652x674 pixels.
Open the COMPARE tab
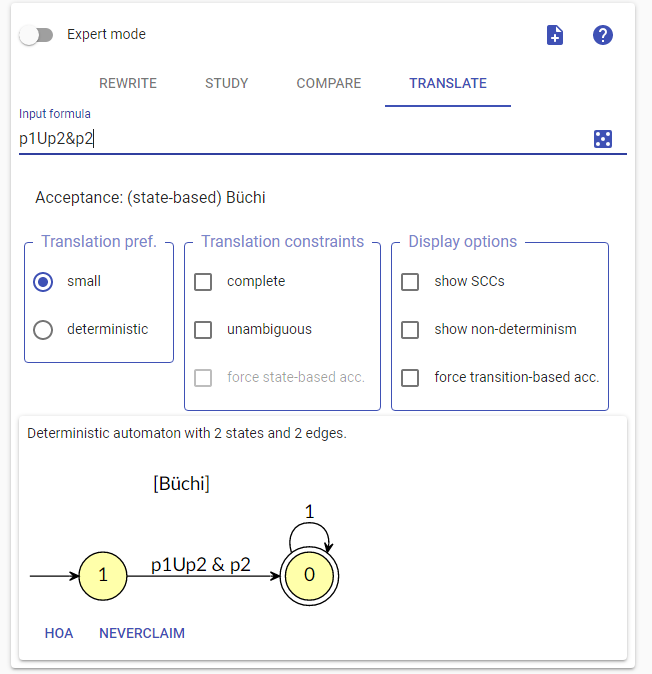(329, 83)
